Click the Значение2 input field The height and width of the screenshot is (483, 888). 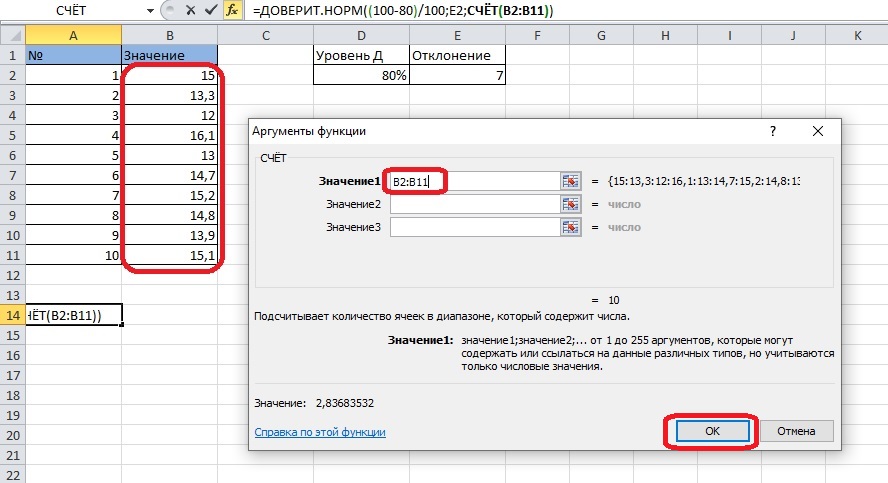pos(475,204)
